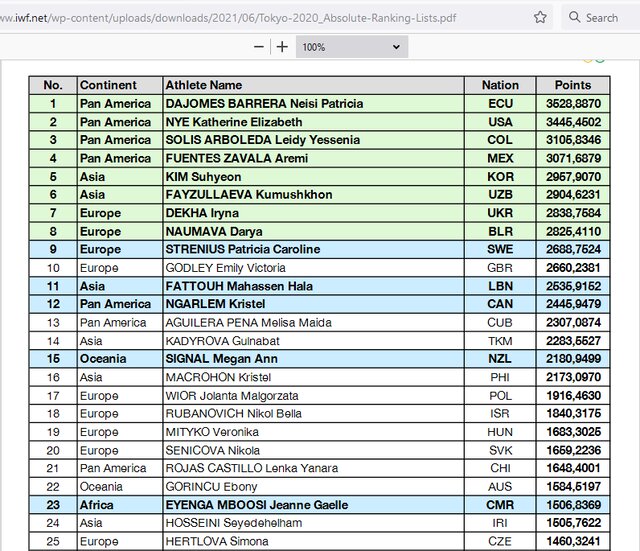Screen dimensions: 640x551
Task: Select name DEKHA Iryna
Action: pos(202,213)
